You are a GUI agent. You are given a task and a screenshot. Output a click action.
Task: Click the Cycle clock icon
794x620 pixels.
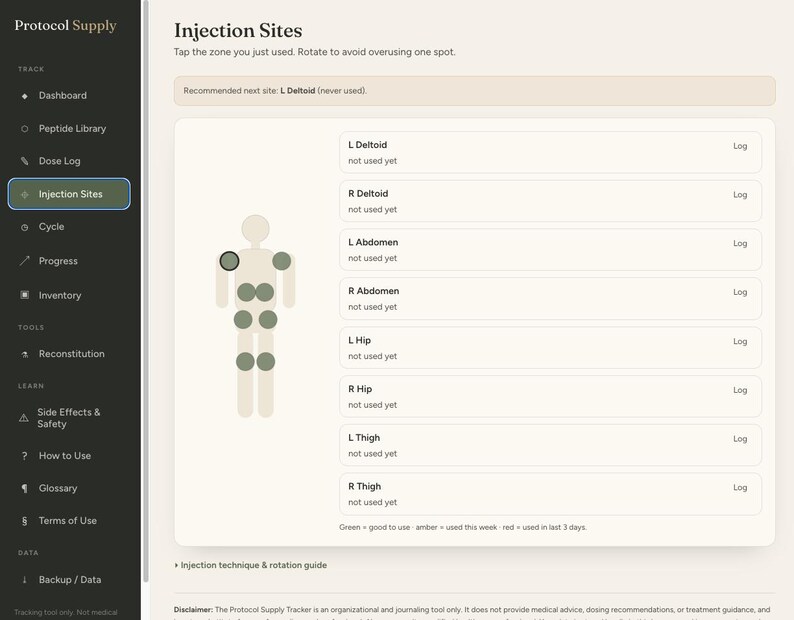coord(24,227)
